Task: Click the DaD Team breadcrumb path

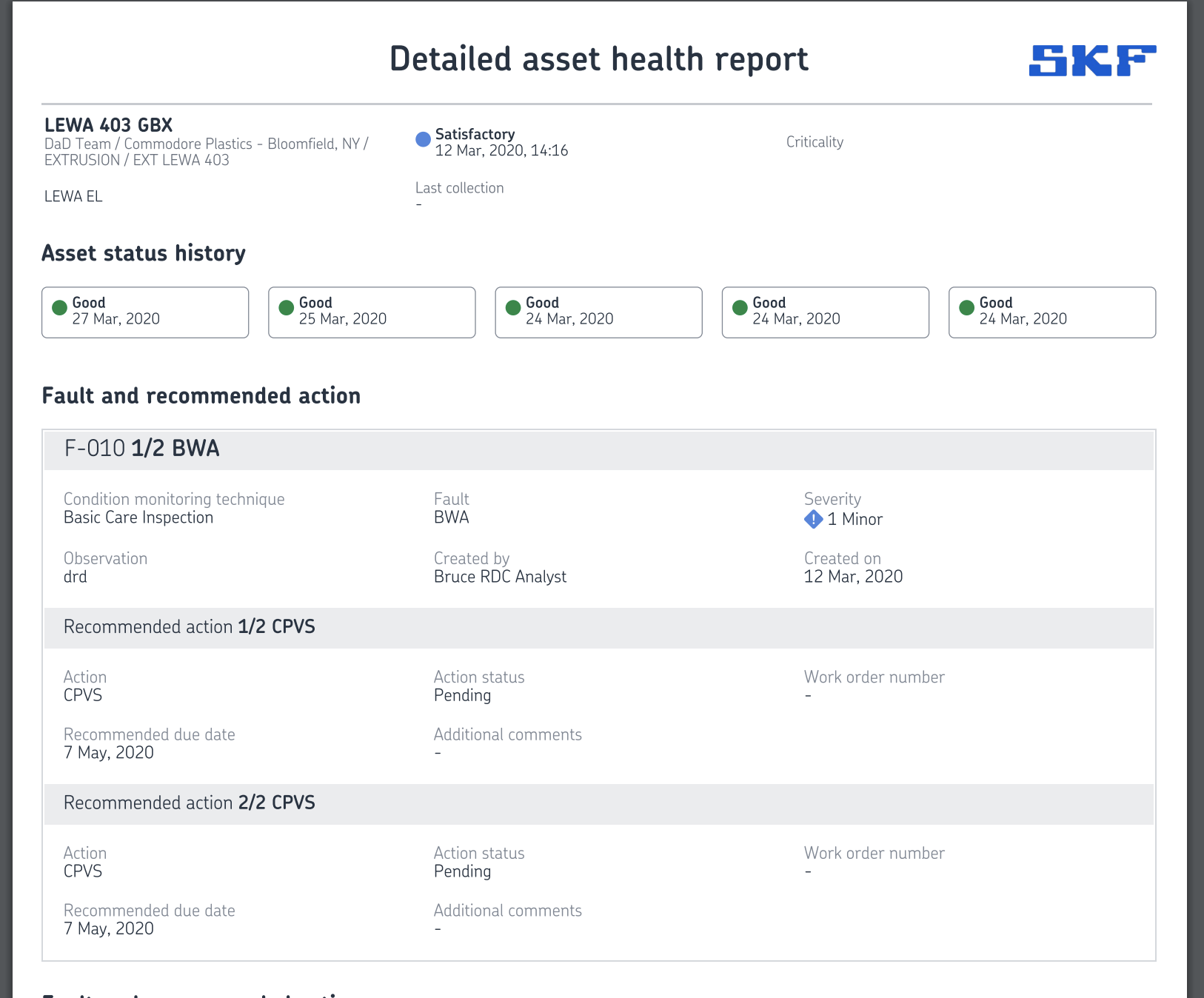Action: [x=206, y=152]
